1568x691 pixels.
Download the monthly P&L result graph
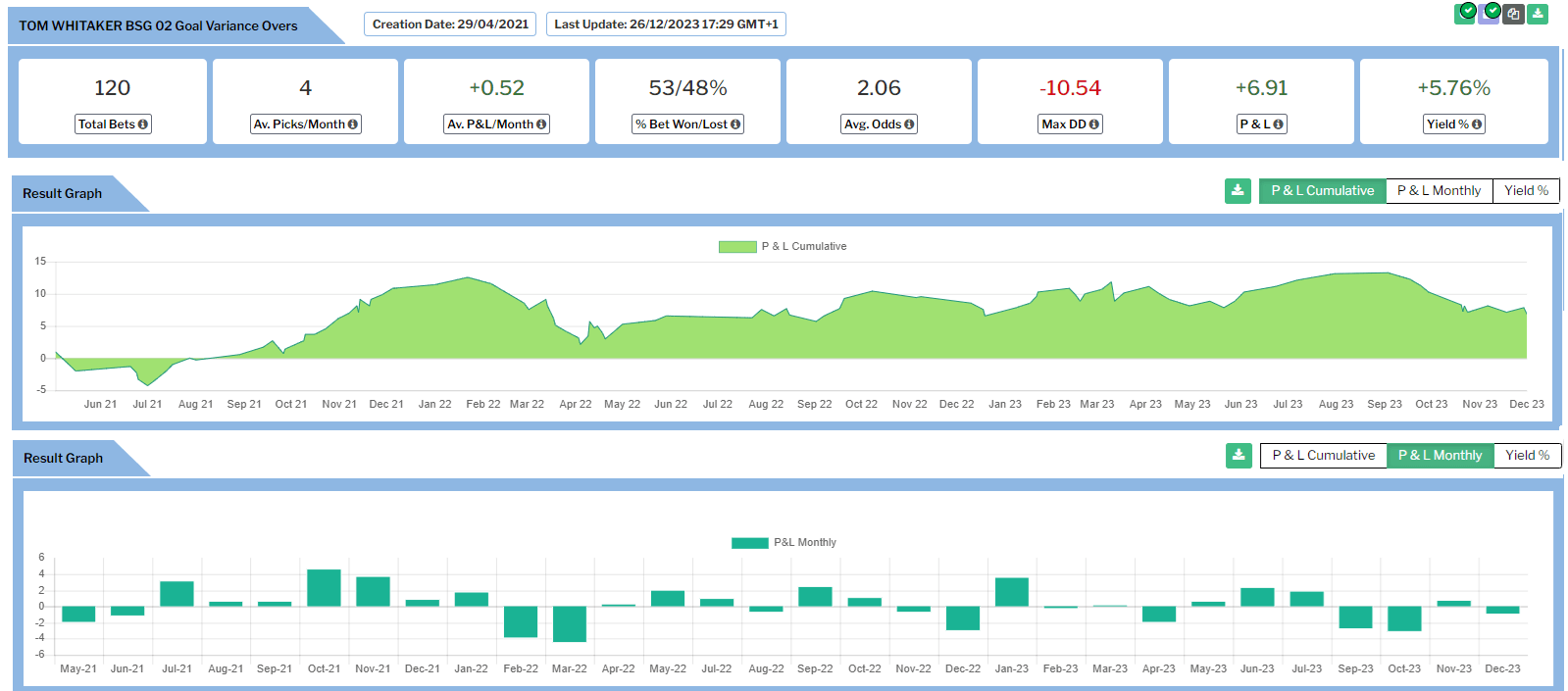1239,456
